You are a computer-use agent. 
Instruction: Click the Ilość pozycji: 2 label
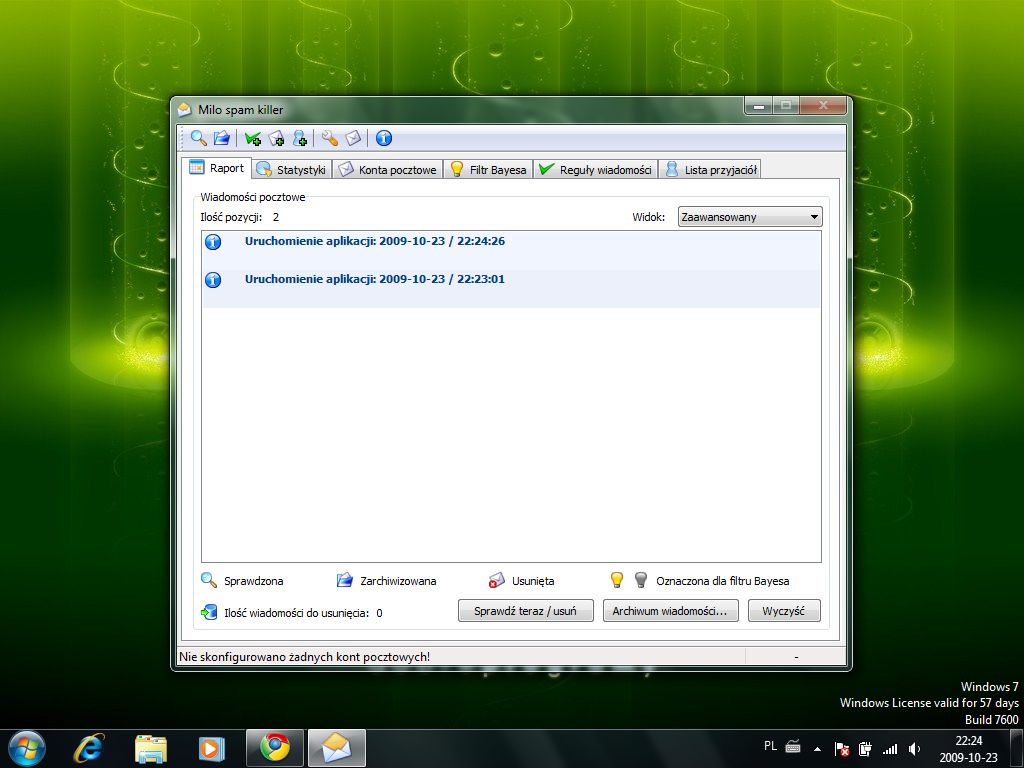pos(240,217)
